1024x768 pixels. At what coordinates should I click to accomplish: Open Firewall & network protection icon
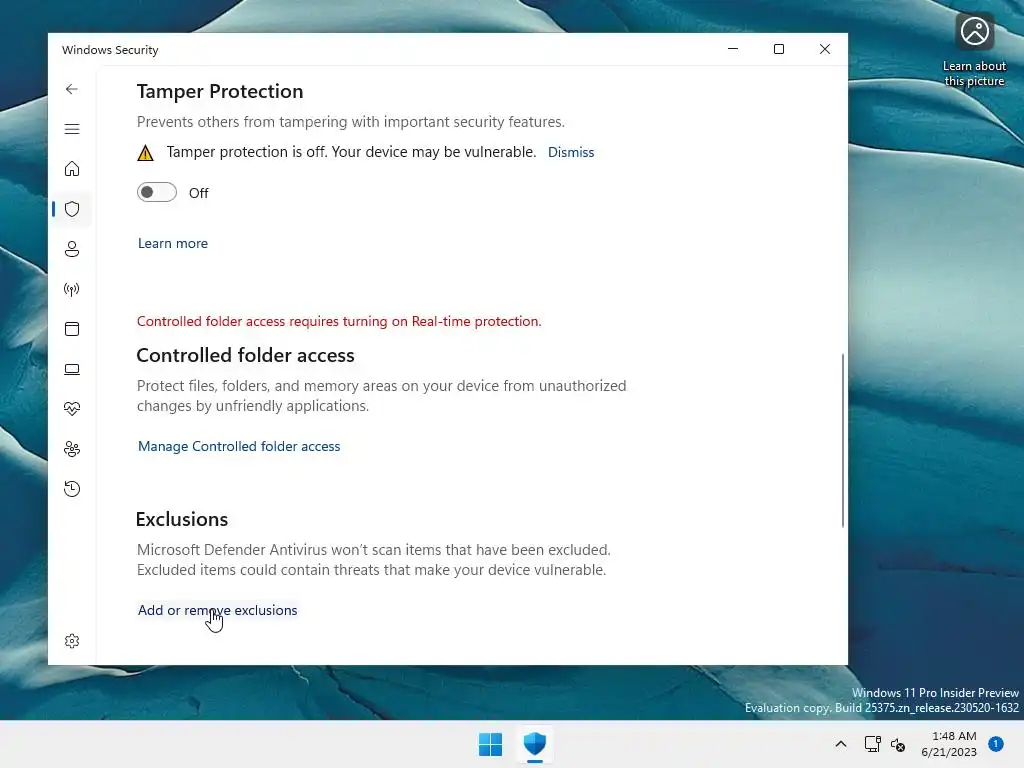pyautogui.click(x=72, y=289)
